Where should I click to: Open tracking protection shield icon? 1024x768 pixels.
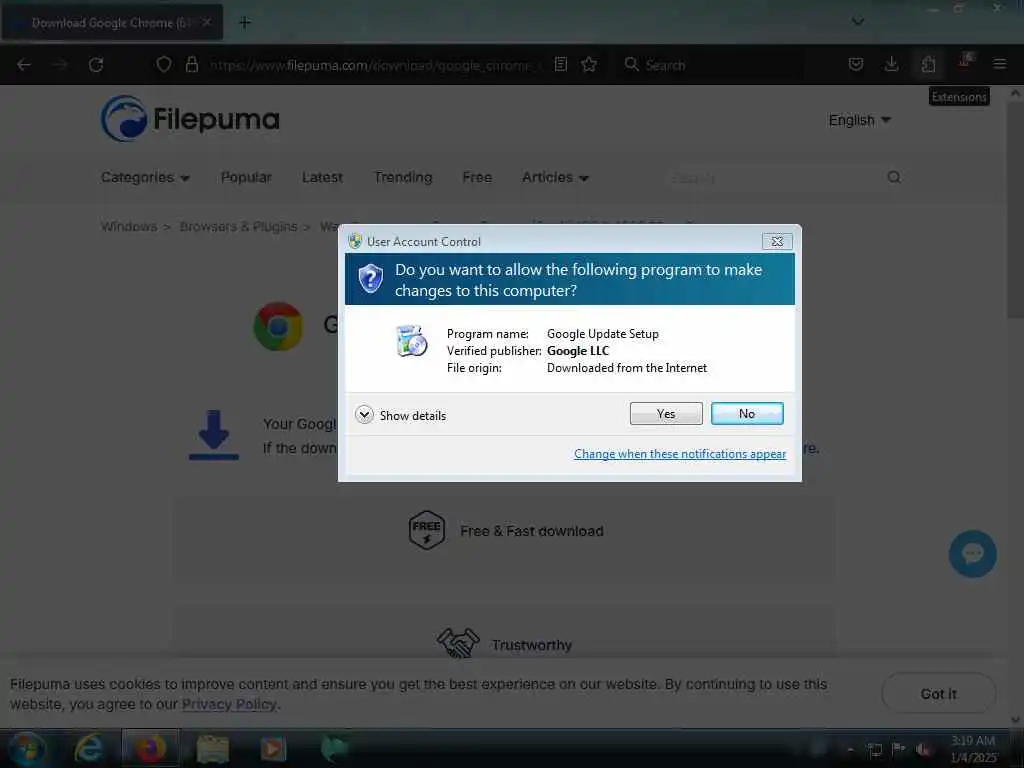point(164,65)
